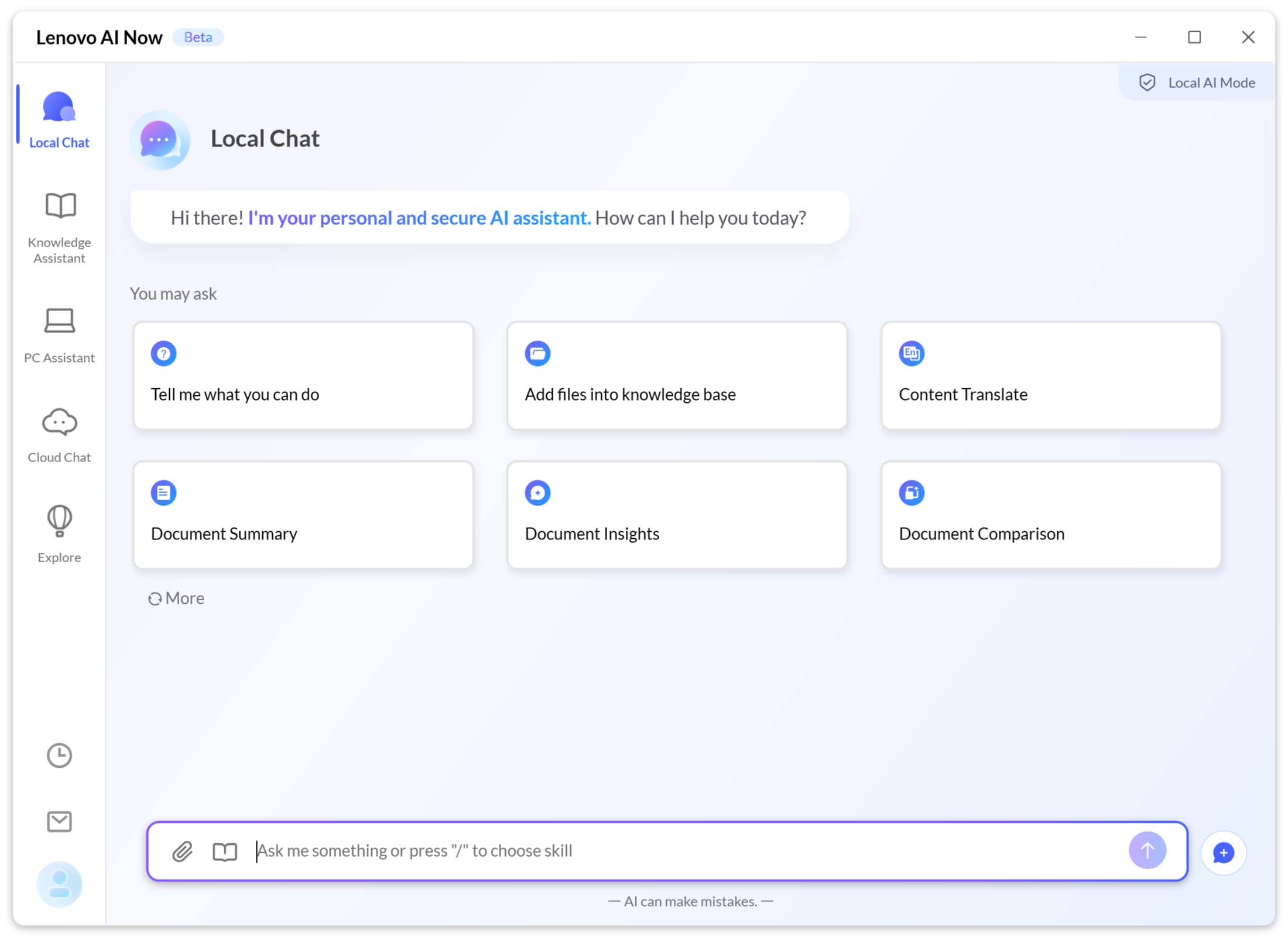Open chat history via the clock icon
Image resolution: width=1288 pixels, height=937 pixels.
click(x=59, y=755)
